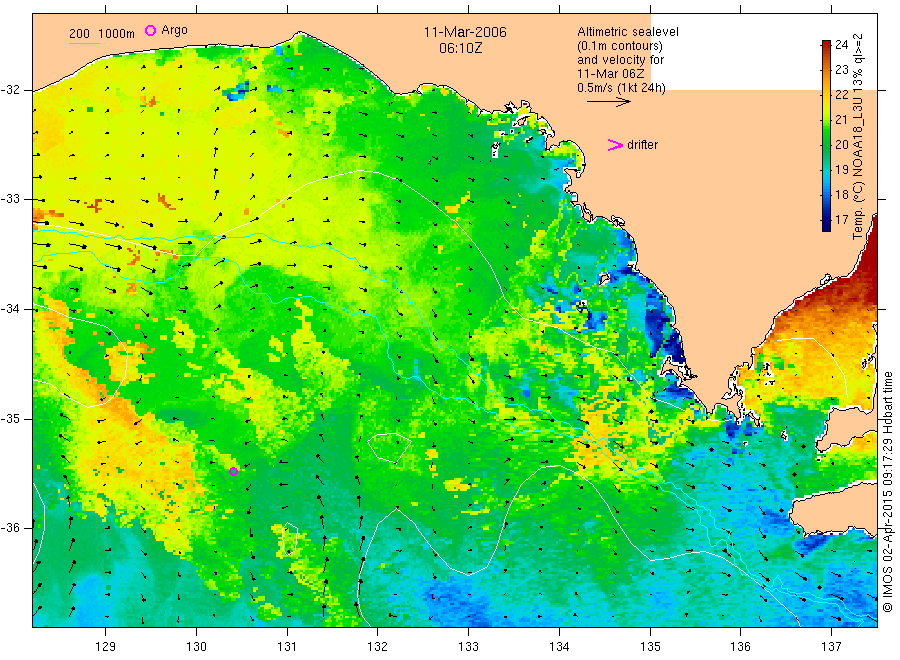Screen dimensions: 900x660
Task: Click longitude label 130
Action: pyautogui.click(x=196, y=647)
